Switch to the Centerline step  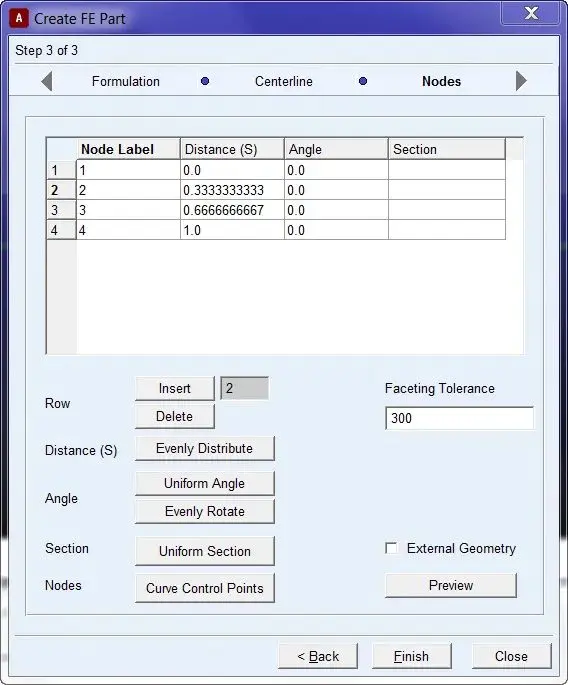(284, 81)
